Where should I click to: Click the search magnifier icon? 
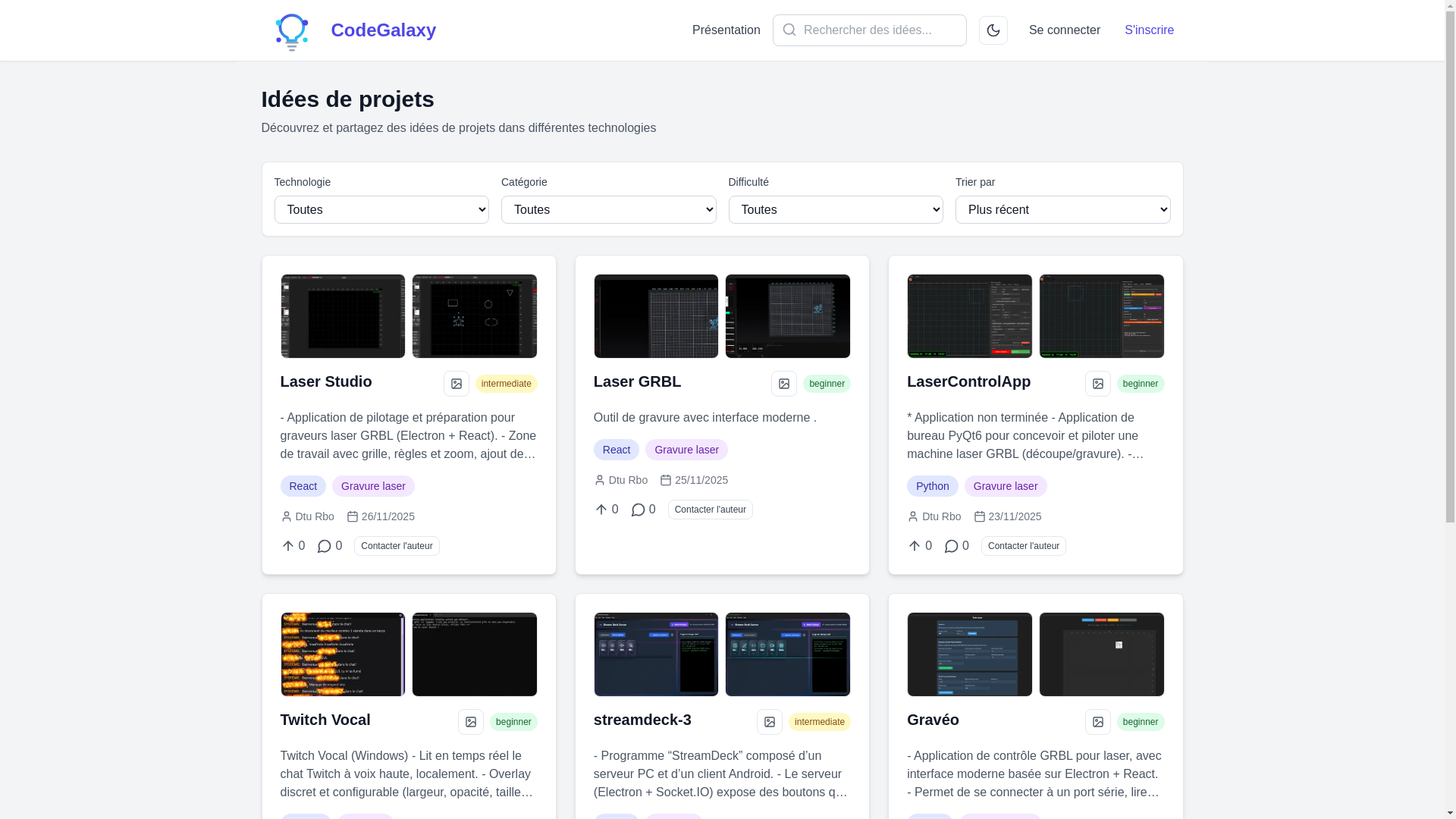pos(789,30)
